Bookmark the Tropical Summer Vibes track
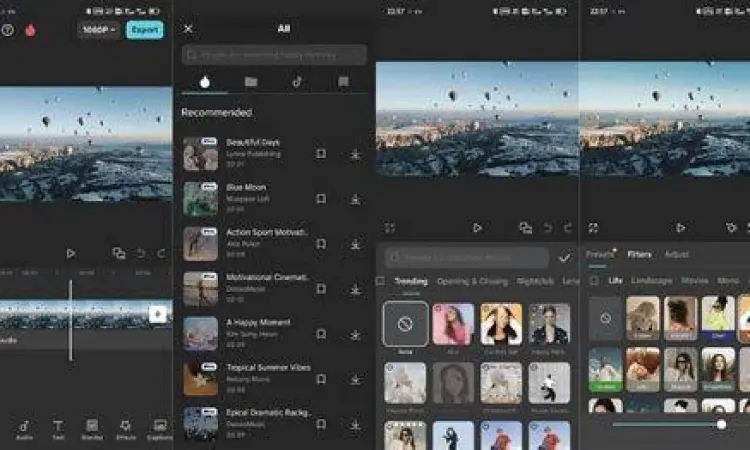 pos(321,379)
